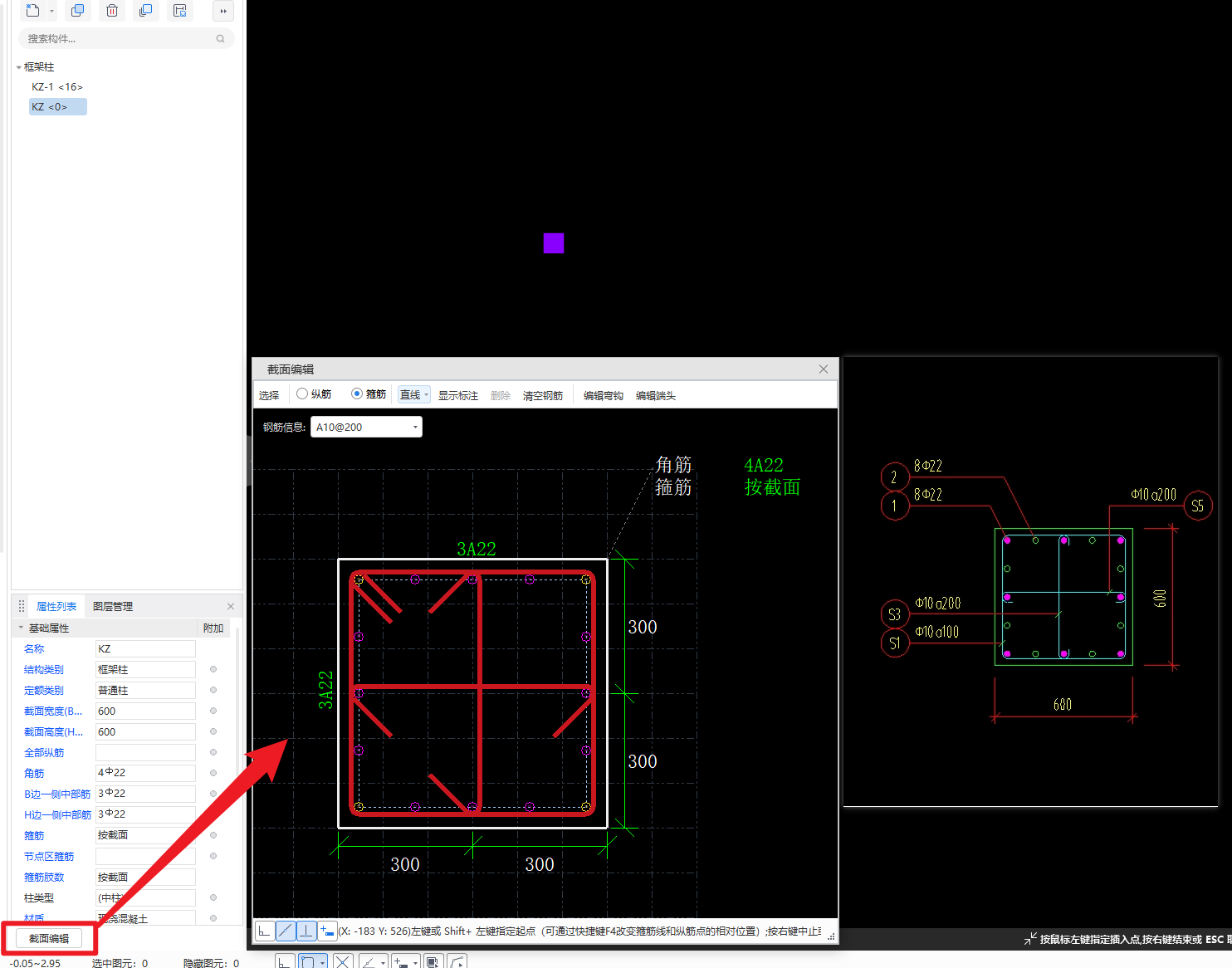The width and height of the screenshot is (1232, 968).
Task: Select the KZ <0> tree item
Action: pyautogui.click(x=57, y=106)
